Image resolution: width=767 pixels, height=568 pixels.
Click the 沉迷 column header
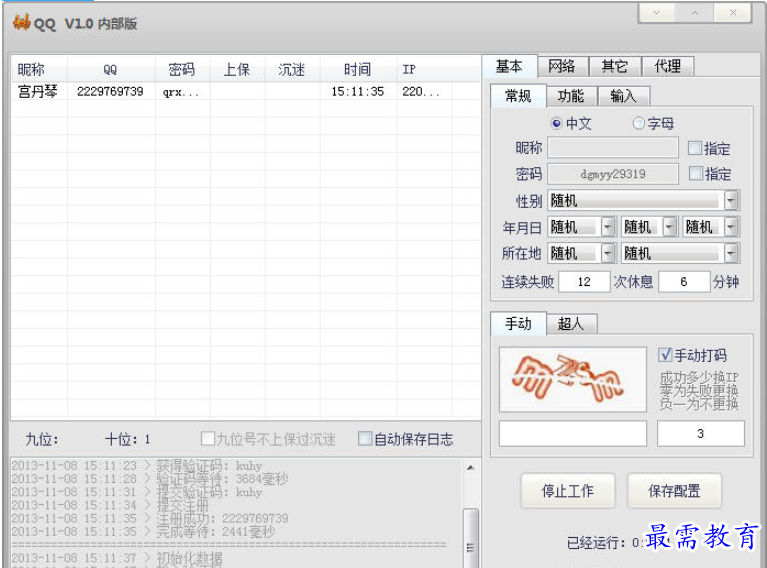(x=293, y=69)
